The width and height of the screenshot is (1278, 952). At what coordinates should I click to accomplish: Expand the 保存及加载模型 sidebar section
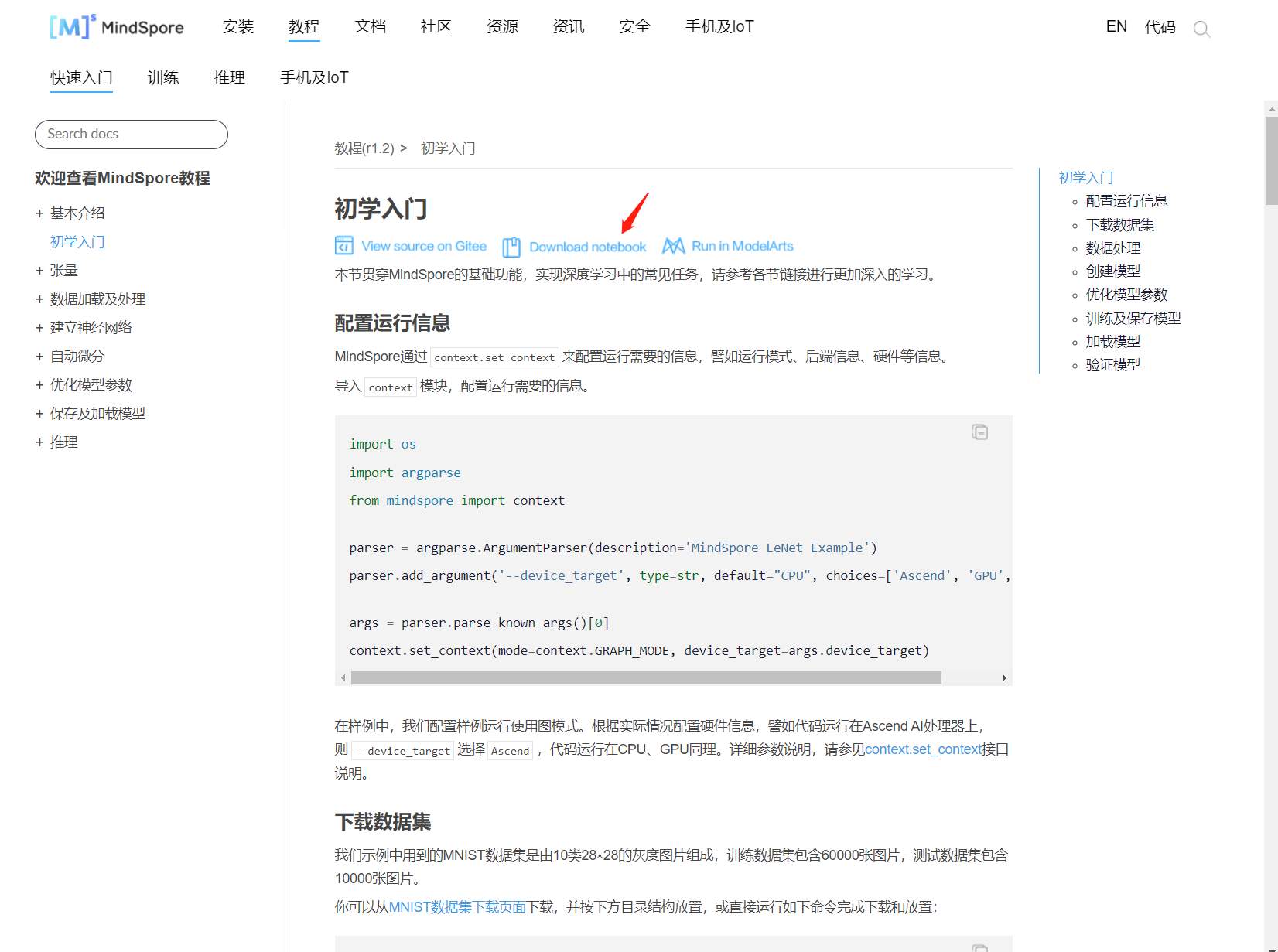click(x=39, y=414)
